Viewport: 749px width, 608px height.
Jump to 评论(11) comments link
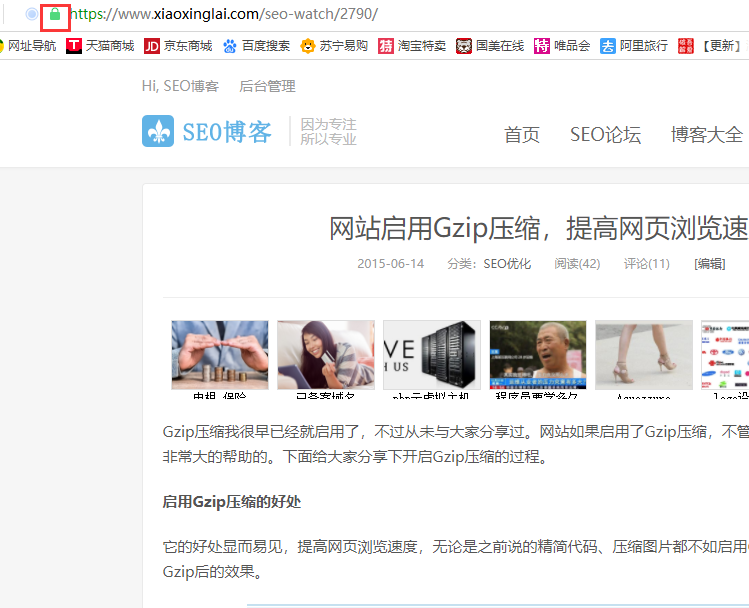coord(646,264)
